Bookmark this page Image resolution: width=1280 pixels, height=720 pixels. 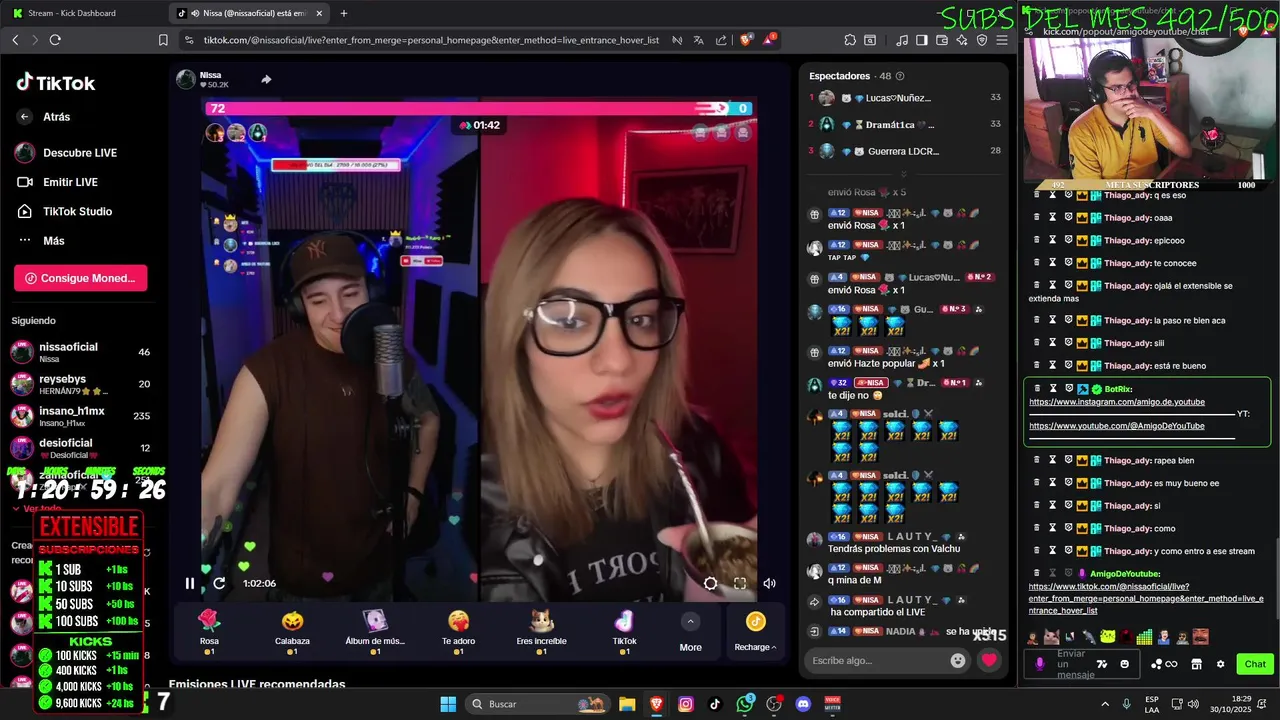[x=163, y=40]
